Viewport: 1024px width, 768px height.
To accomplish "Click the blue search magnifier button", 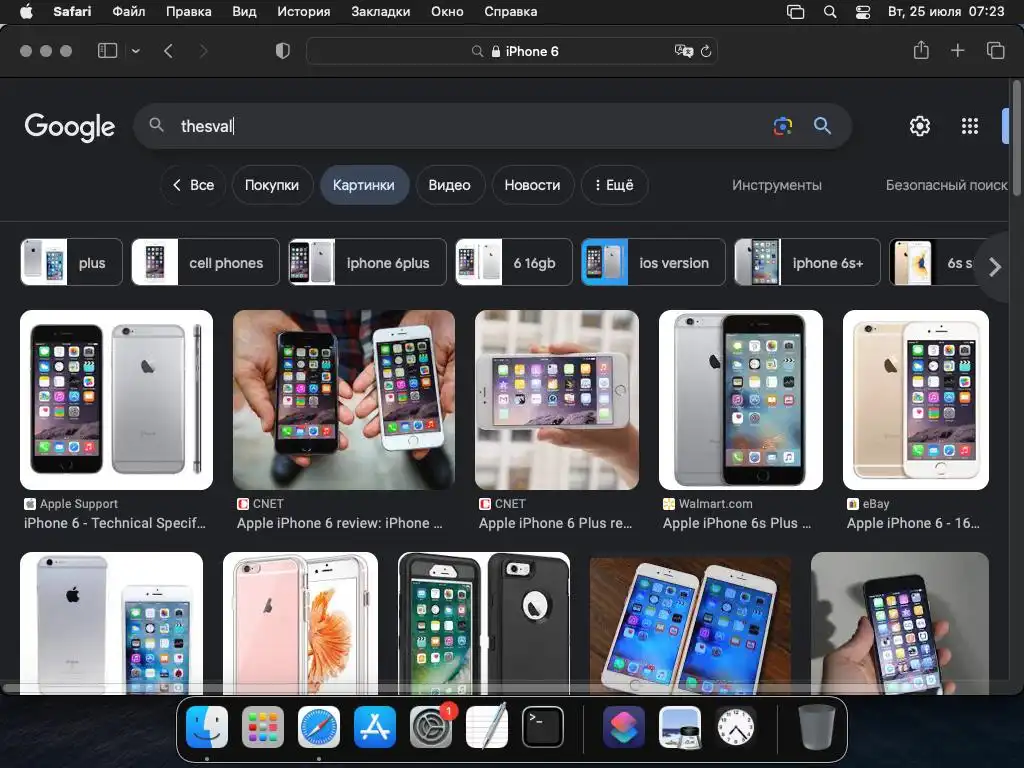I will point(822,125).
